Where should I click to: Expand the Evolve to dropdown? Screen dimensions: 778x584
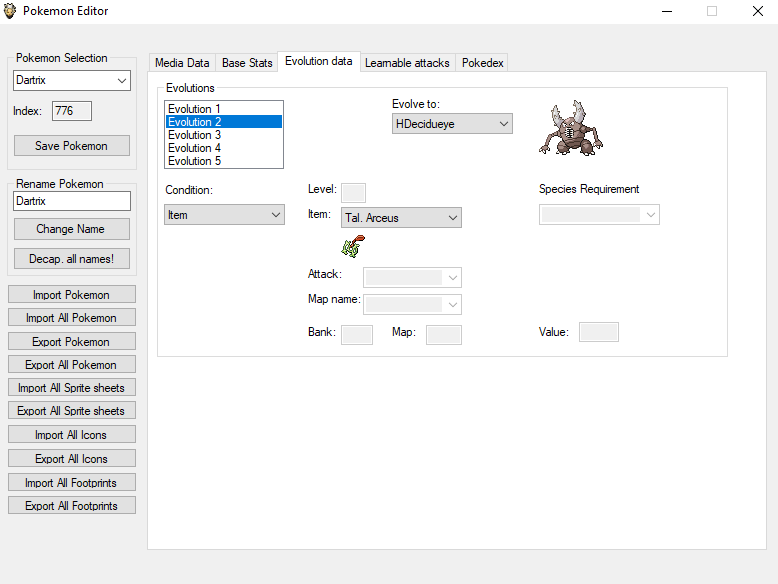point(452,124)
